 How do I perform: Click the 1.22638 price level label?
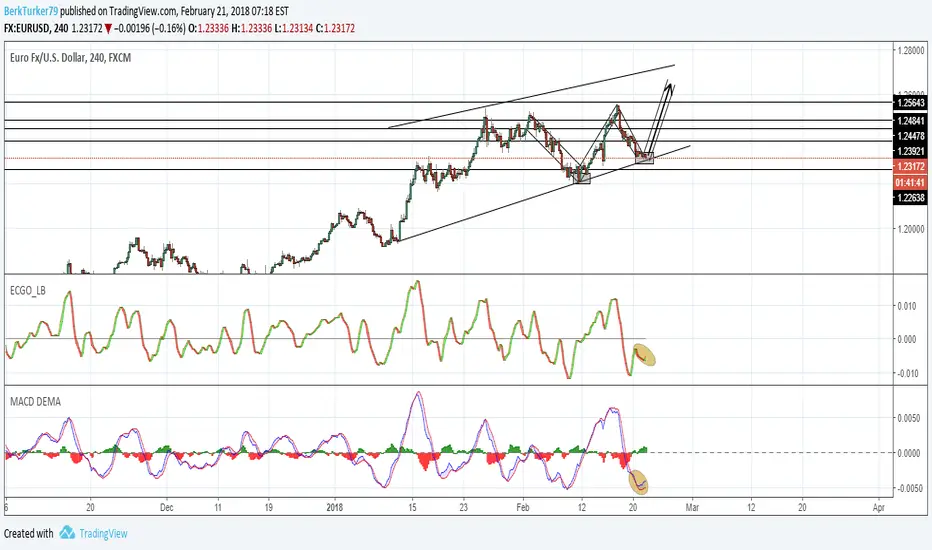[910, 198]
